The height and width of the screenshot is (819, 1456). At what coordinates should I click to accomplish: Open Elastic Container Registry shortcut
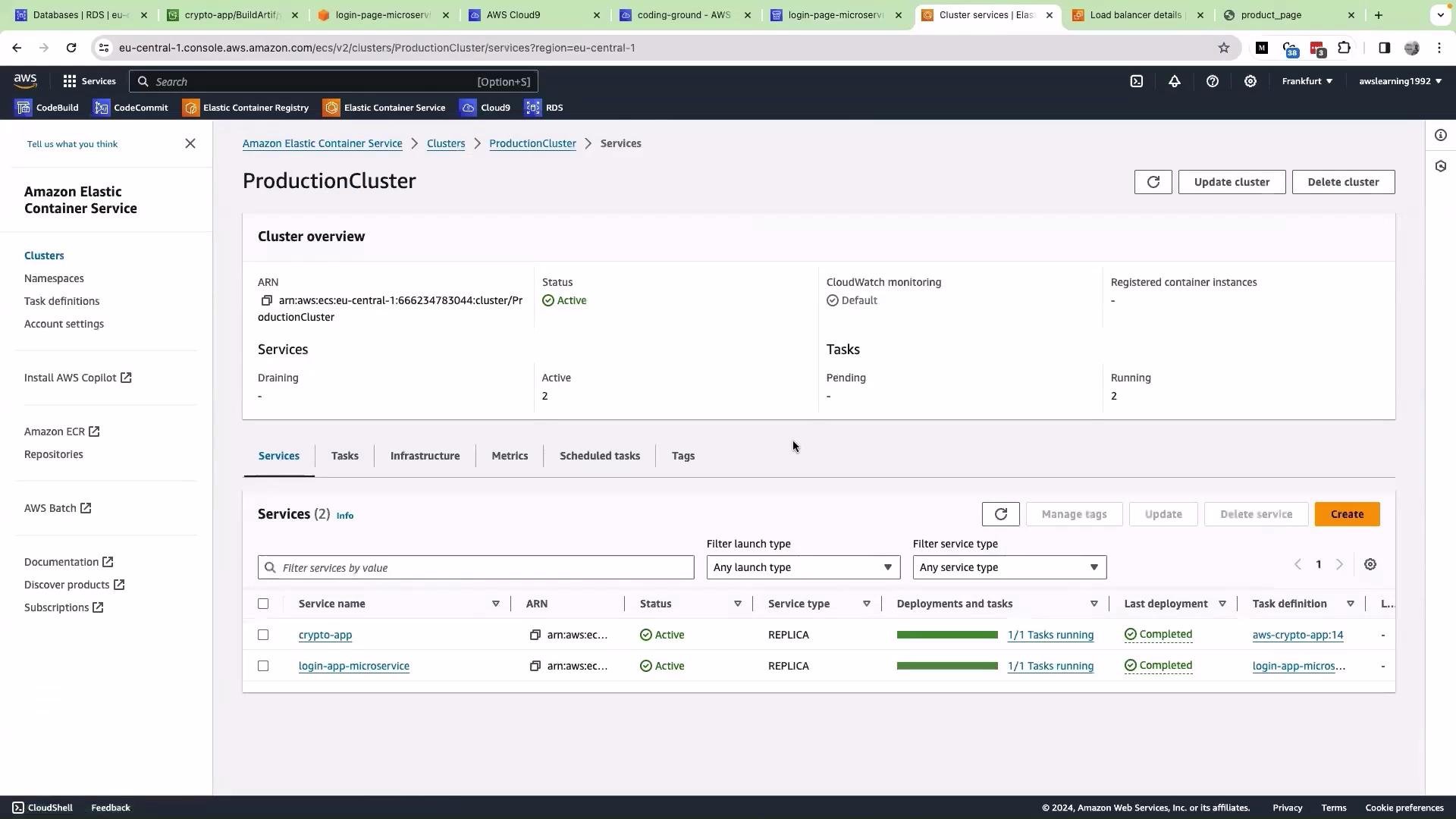click(x=246, y=108)
